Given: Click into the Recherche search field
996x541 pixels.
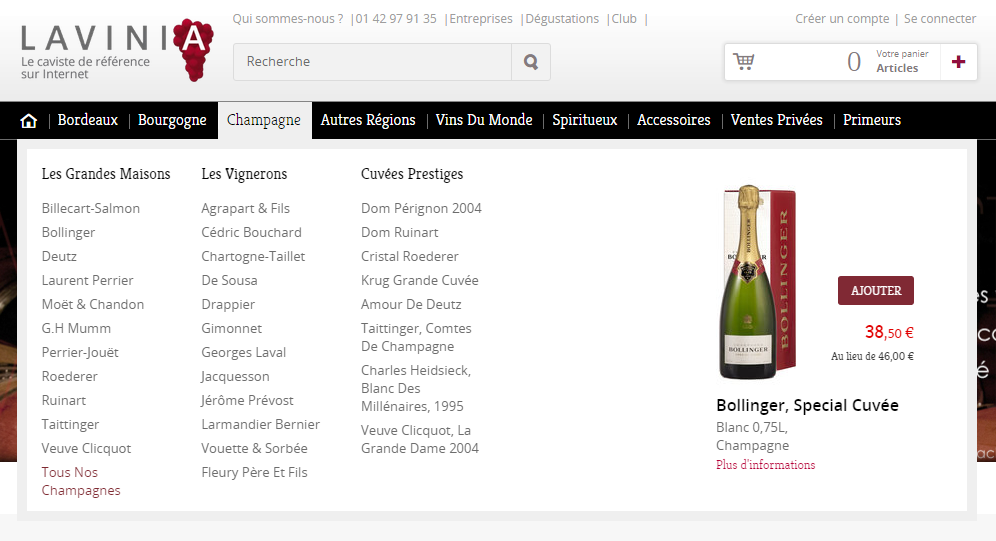Looking at the screenshot, I should pyautogui.click(x=372, y=62).
